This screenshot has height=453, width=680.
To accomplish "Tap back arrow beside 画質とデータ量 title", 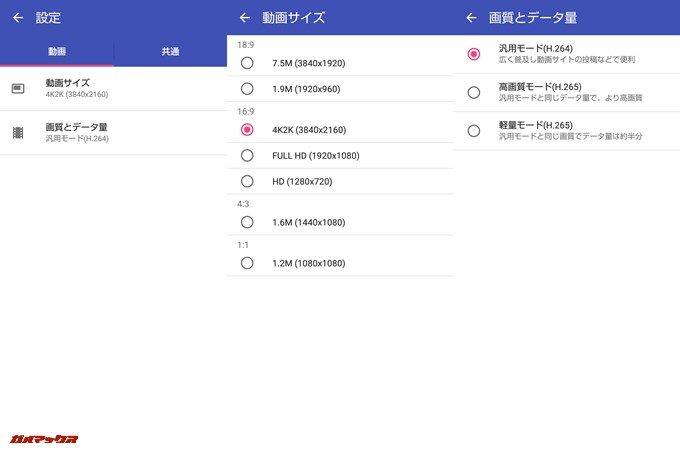I will coord(471,18).
